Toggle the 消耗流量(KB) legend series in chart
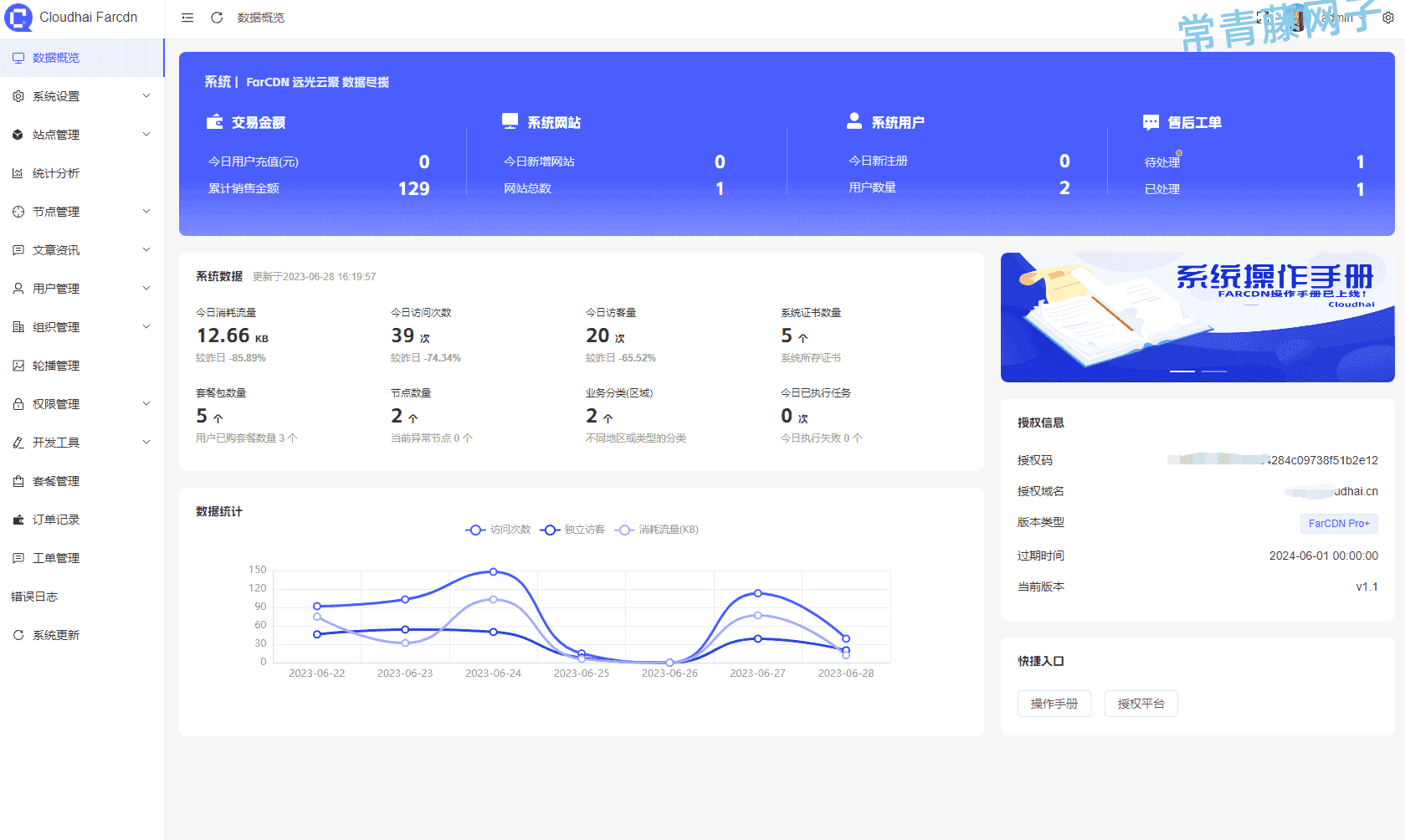 tap(656, 530)
